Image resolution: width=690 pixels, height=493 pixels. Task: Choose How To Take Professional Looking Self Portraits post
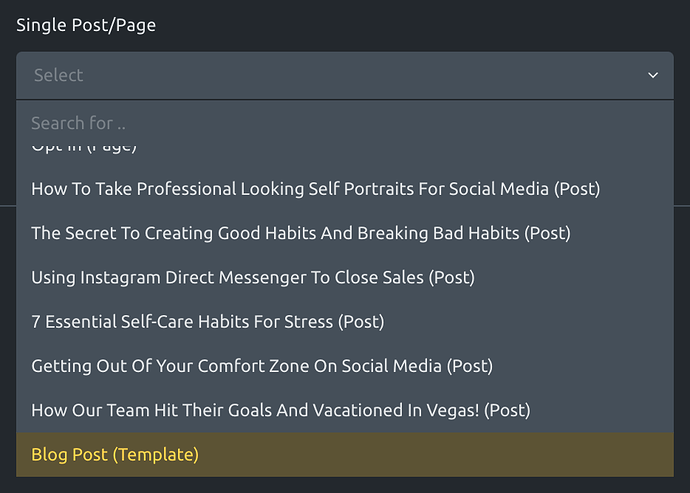coord(345,189)
